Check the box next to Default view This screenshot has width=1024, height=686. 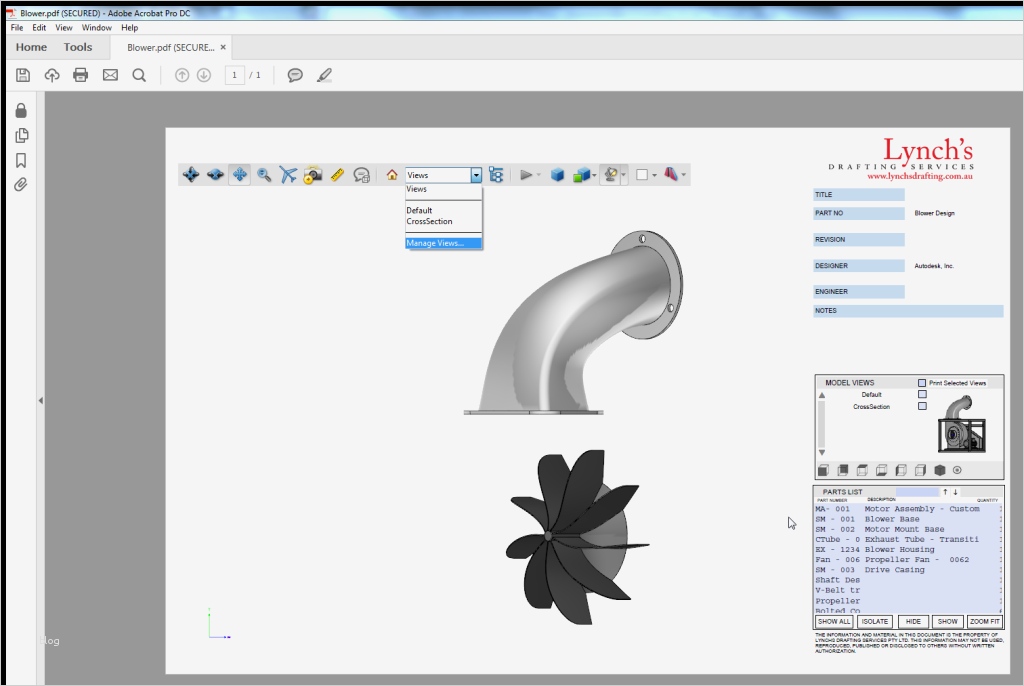922,394
